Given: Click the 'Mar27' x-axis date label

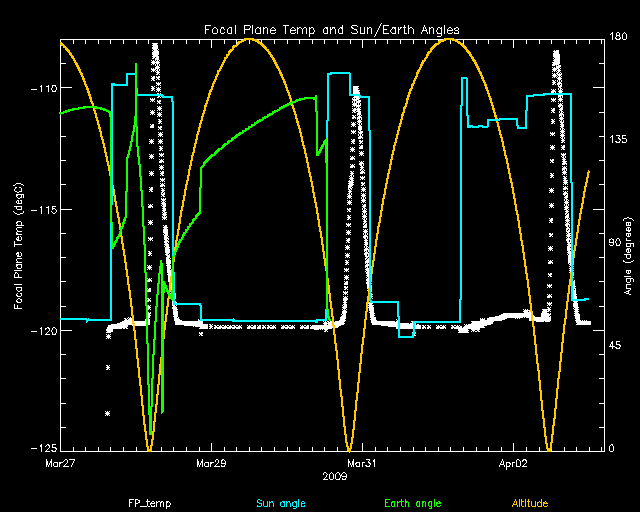Looking at the screenshot, I should pos(61,464).
